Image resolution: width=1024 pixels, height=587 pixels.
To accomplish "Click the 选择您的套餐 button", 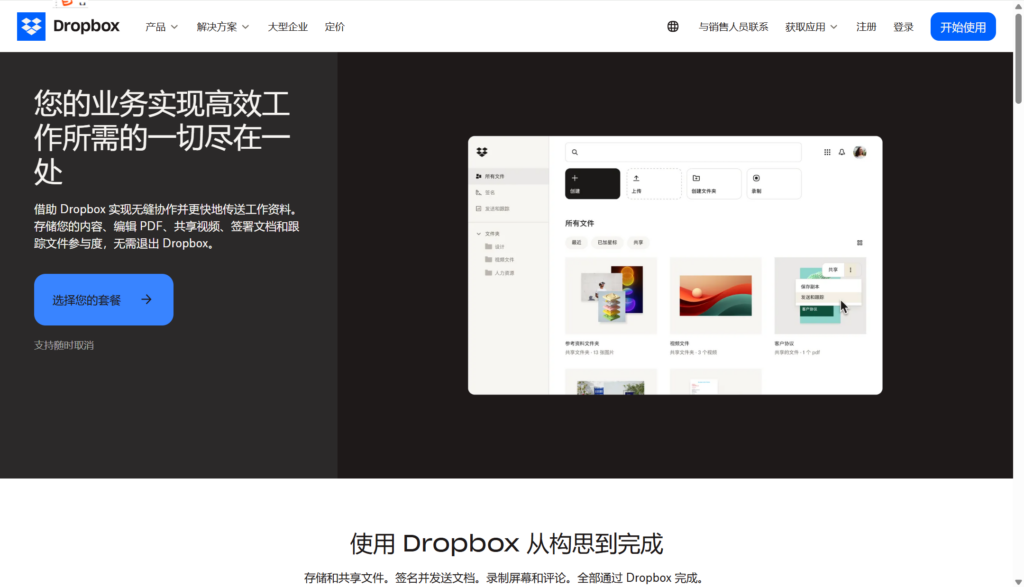I will pos(103,299).
